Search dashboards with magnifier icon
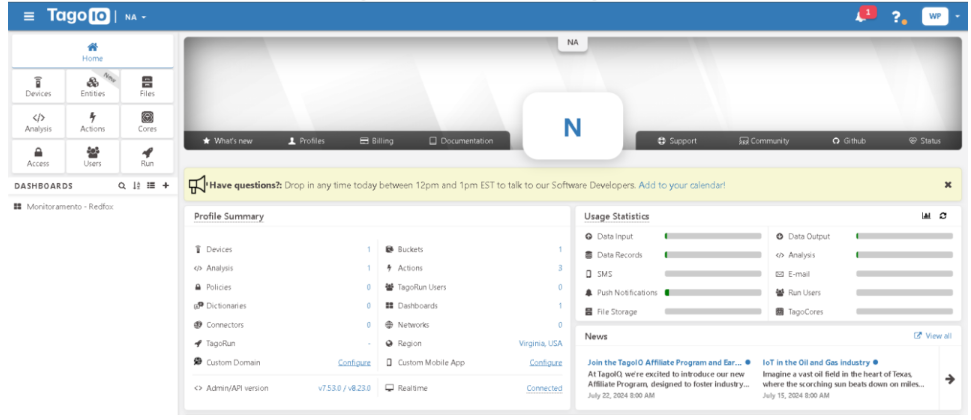Viewport: 971px width, 420px height. click(x=123, y=185)
